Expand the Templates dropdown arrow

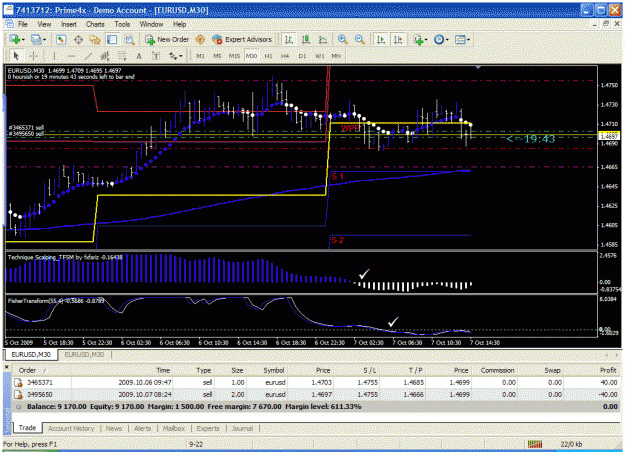point(468,40)
